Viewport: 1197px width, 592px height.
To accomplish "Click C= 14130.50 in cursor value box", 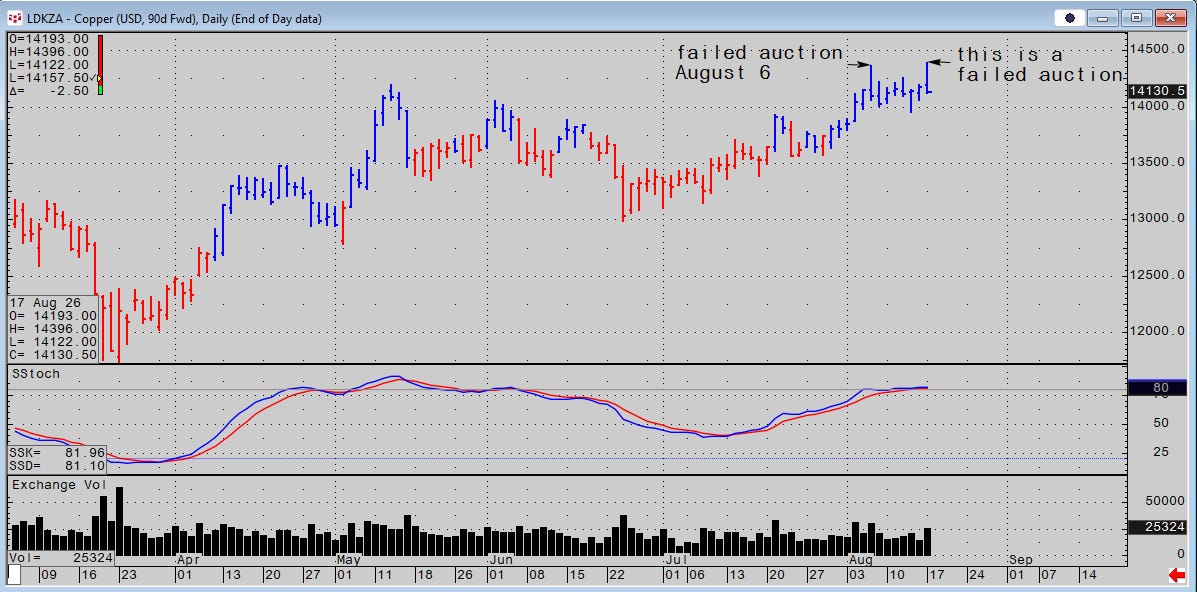I will click(x=53, y=355).
